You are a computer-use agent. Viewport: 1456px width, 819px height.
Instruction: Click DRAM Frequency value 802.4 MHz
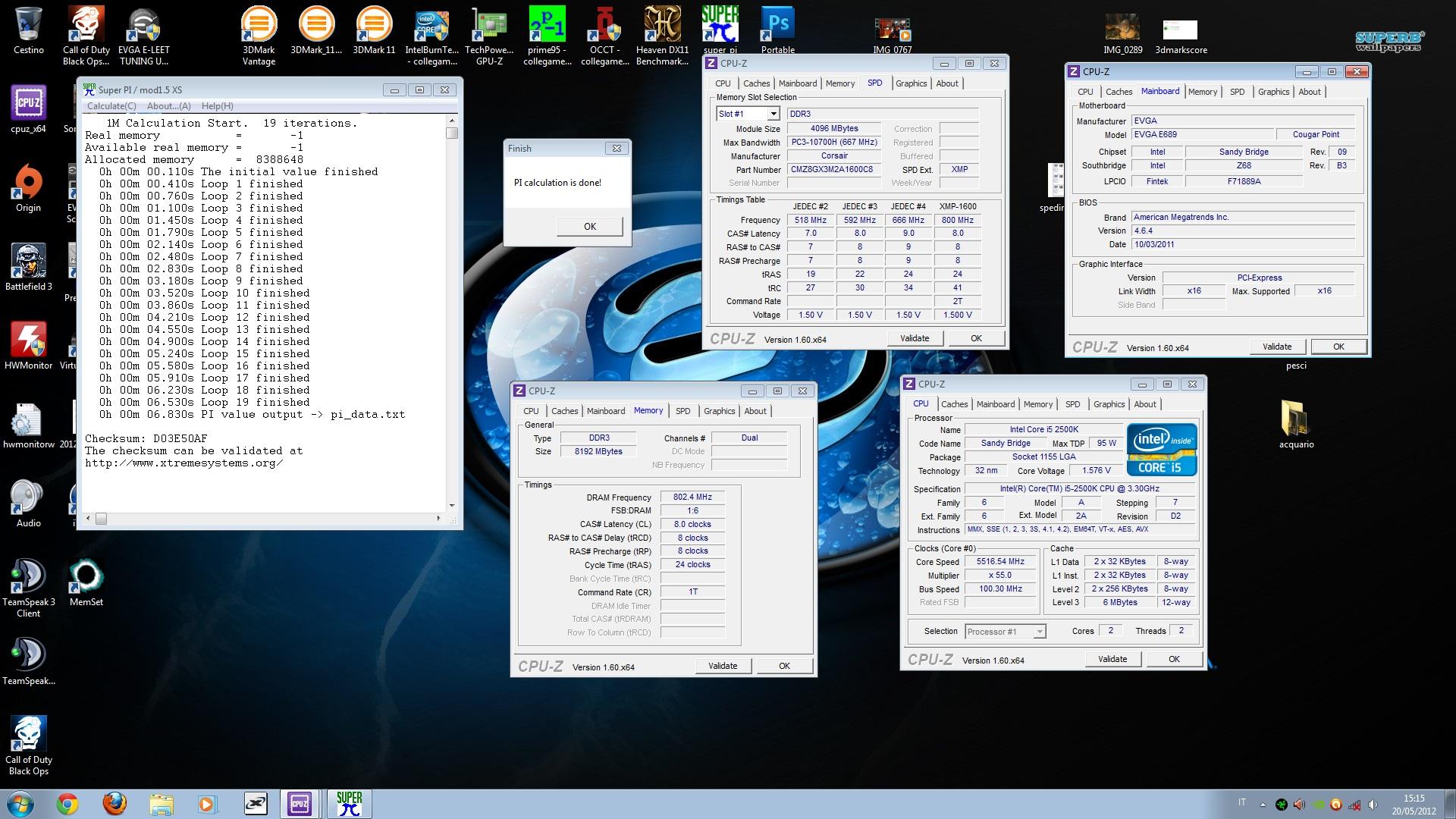pyautogui.click(x=692, y=497)
